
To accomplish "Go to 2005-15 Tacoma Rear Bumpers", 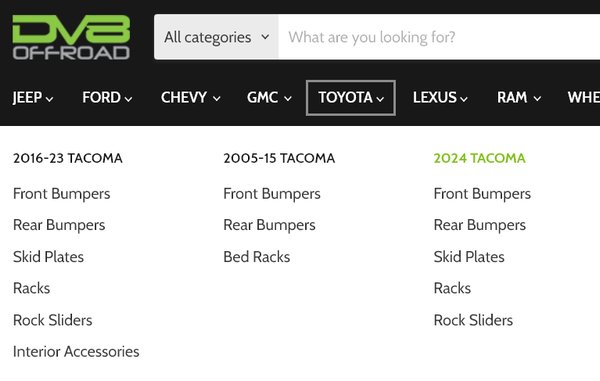I will coord(269,225).
